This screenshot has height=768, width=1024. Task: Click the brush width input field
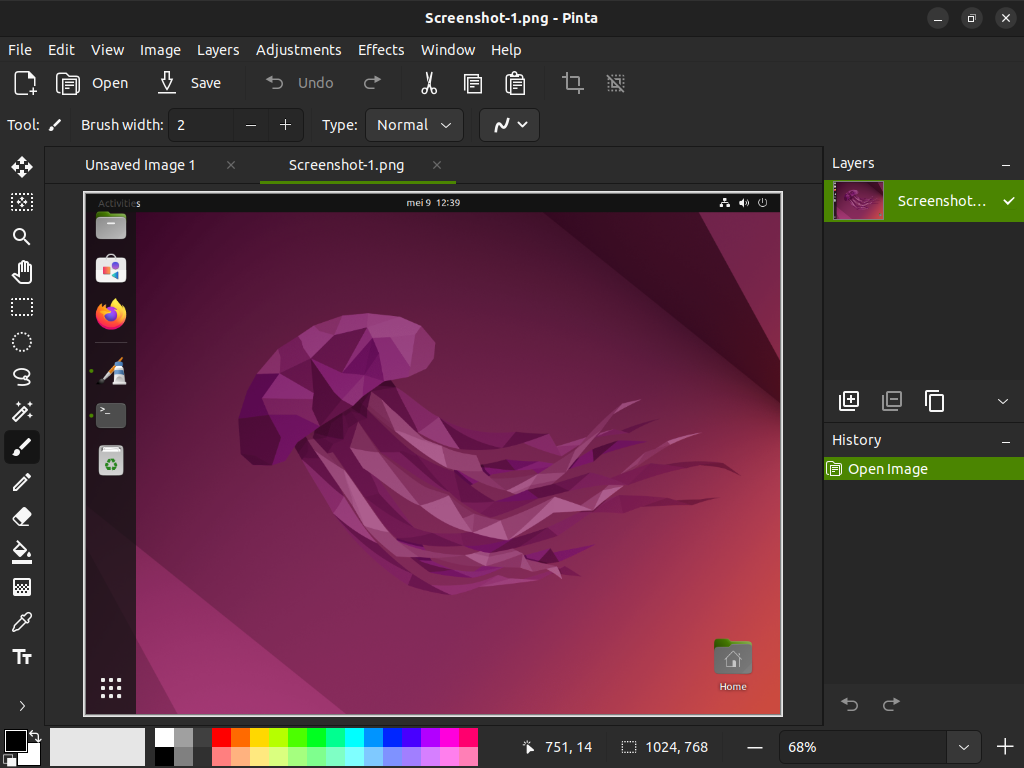tap(200, 125)
